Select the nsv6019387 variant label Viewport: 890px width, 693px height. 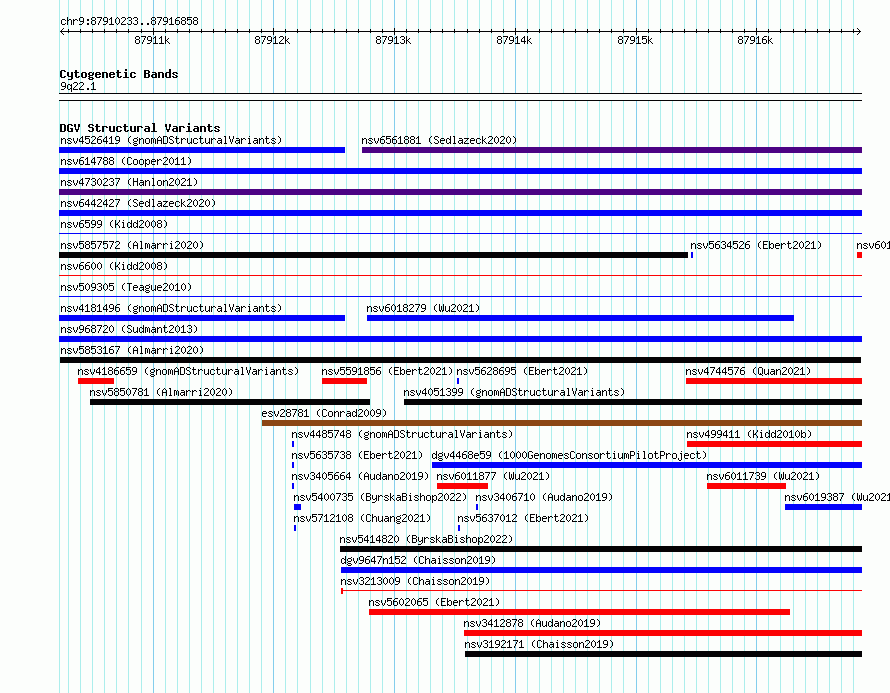tap(837, 497)
